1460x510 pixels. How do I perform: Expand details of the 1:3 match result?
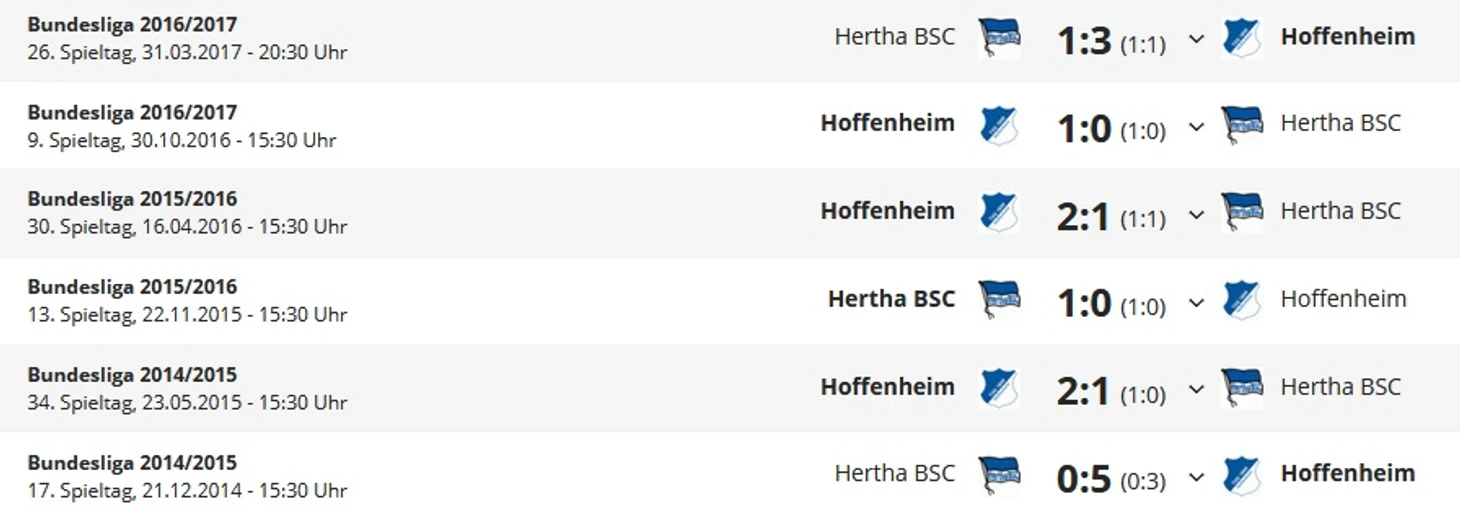pos(1196,40)
